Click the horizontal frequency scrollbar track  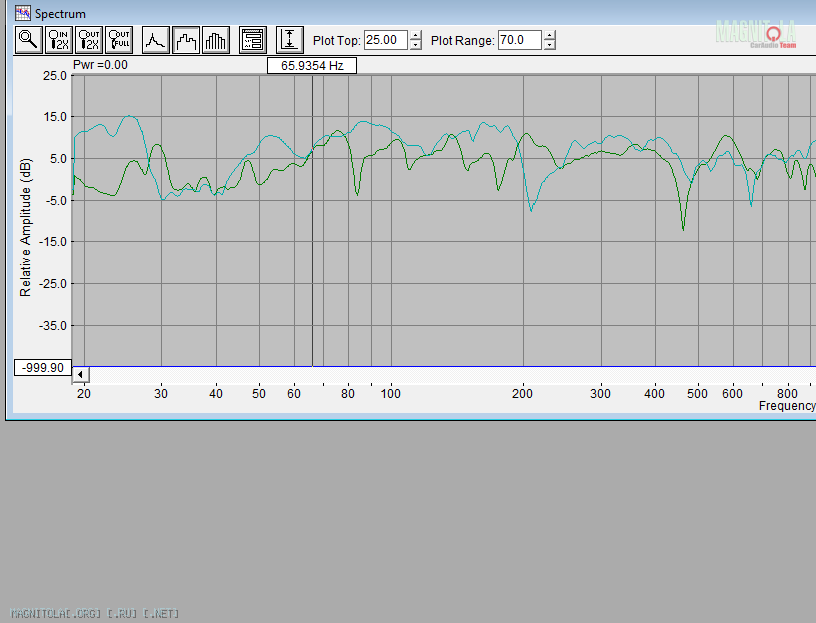coord(452,375)
